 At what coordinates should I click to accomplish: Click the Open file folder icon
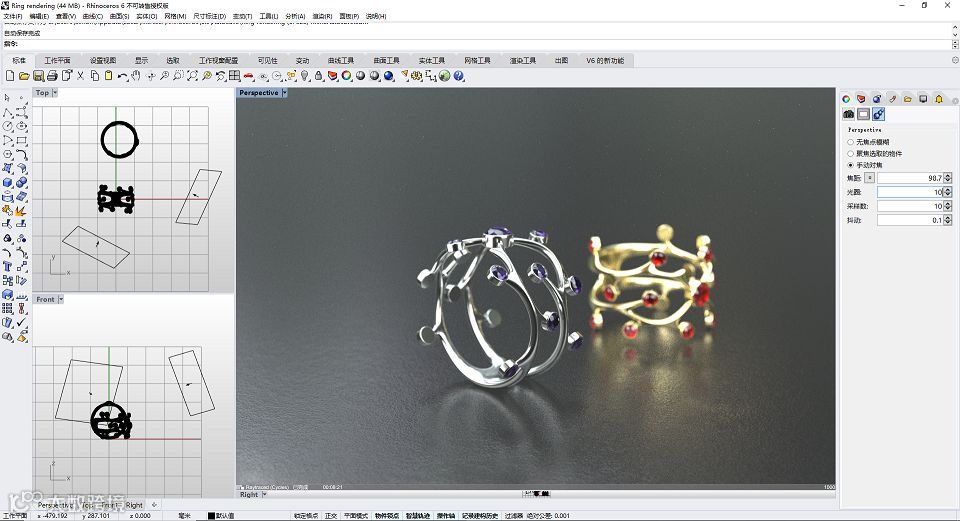[24, 76]
